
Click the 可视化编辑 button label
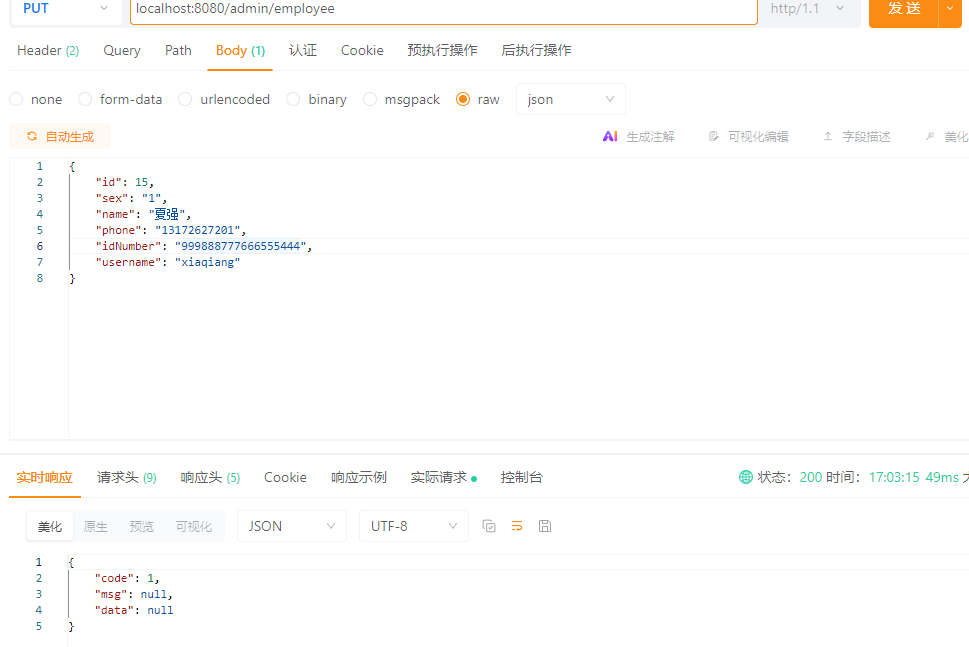[x=758, y=137]
